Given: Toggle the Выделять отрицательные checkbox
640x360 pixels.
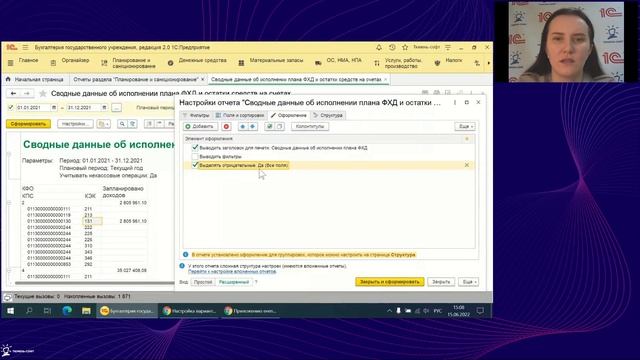Looking at the screenshot, I should click(195, 165).
